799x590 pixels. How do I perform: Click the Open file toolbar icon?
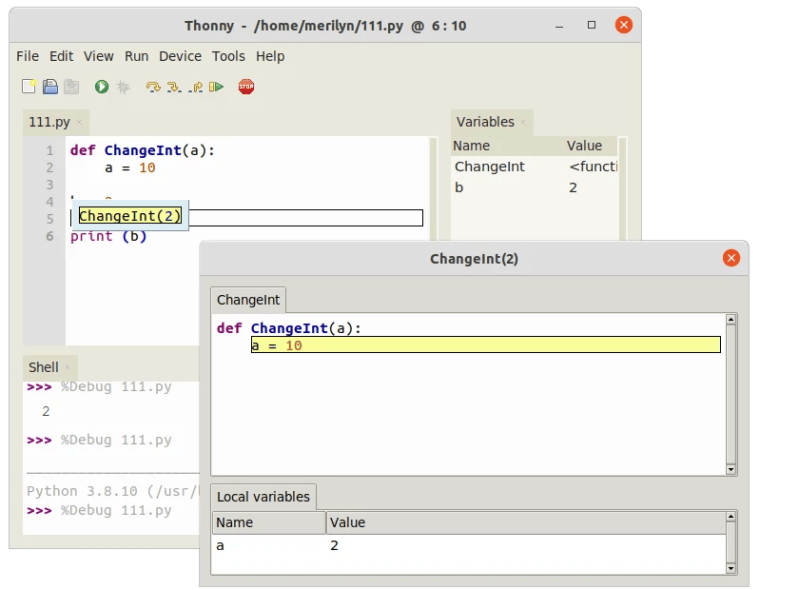point(50,87)
